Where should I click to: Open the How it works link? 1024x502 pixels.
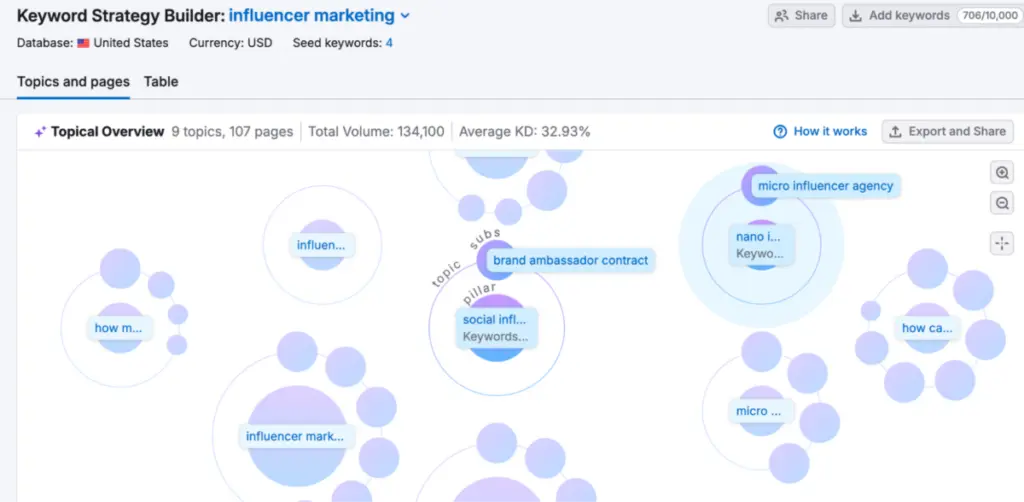point(830,132)
